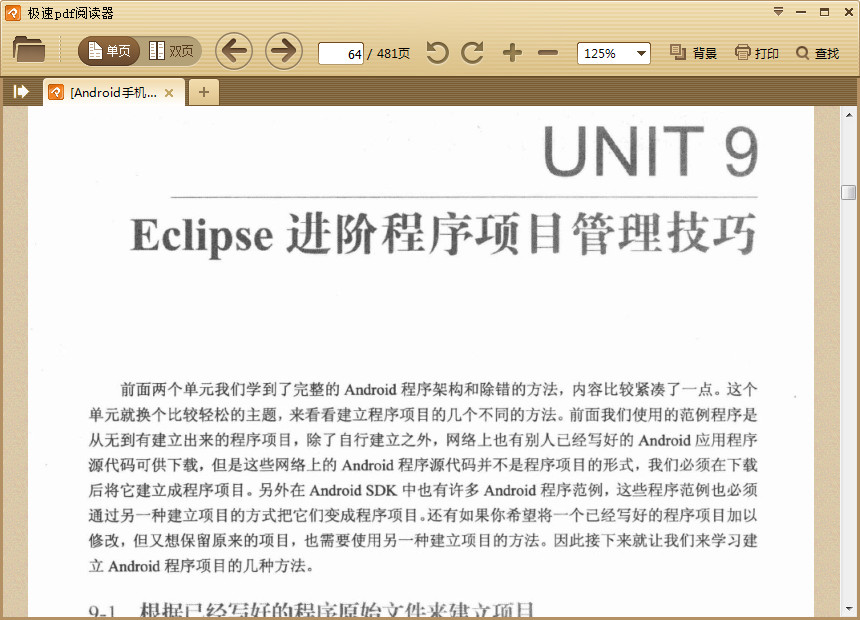
Task: Go to the previous page with the left arrow
Action: 234,51
